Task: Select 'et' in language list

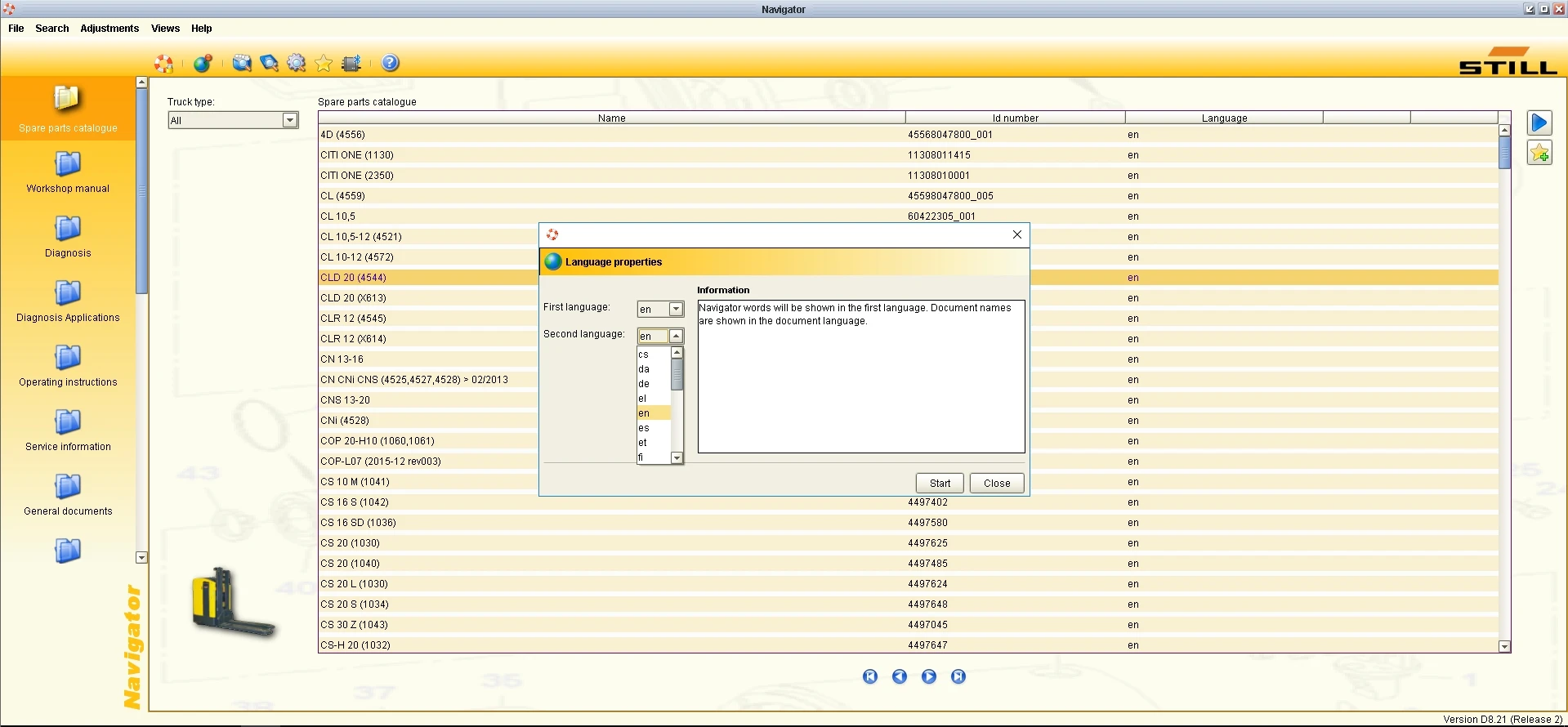Action: click(x=654, y=443)
